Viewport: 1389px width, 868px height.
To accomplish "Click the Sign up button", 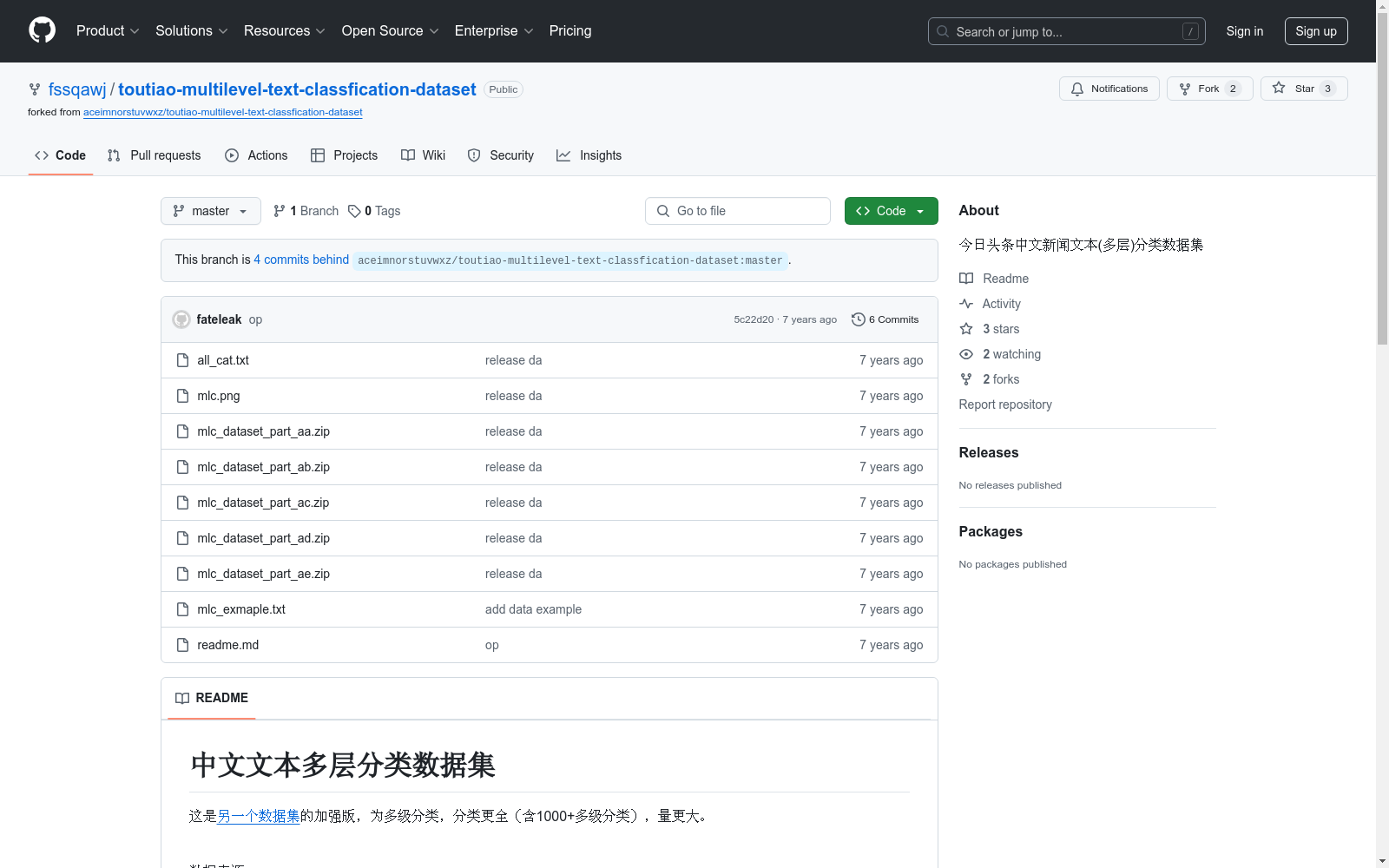I will (x=1316, y=31).
